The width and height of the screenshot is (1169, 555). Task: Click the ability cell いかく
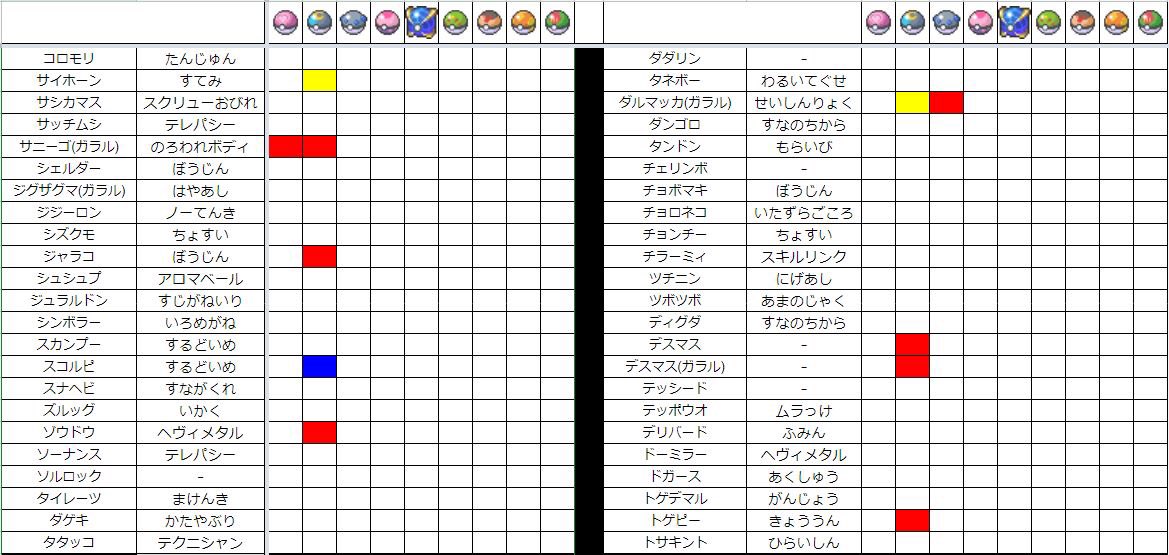coord(201,410)
